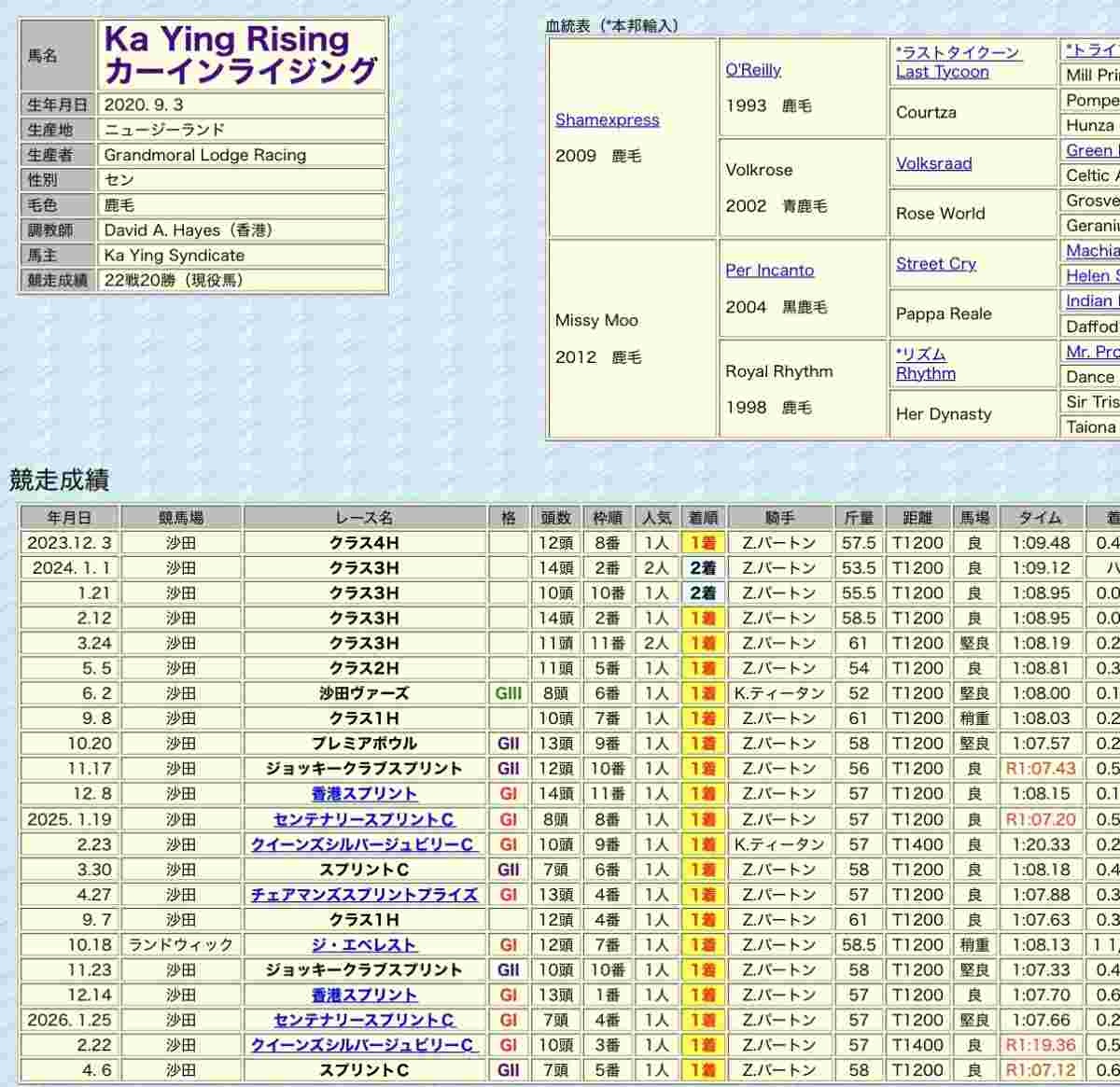Open the O'Reilly pedigree link

753,70
